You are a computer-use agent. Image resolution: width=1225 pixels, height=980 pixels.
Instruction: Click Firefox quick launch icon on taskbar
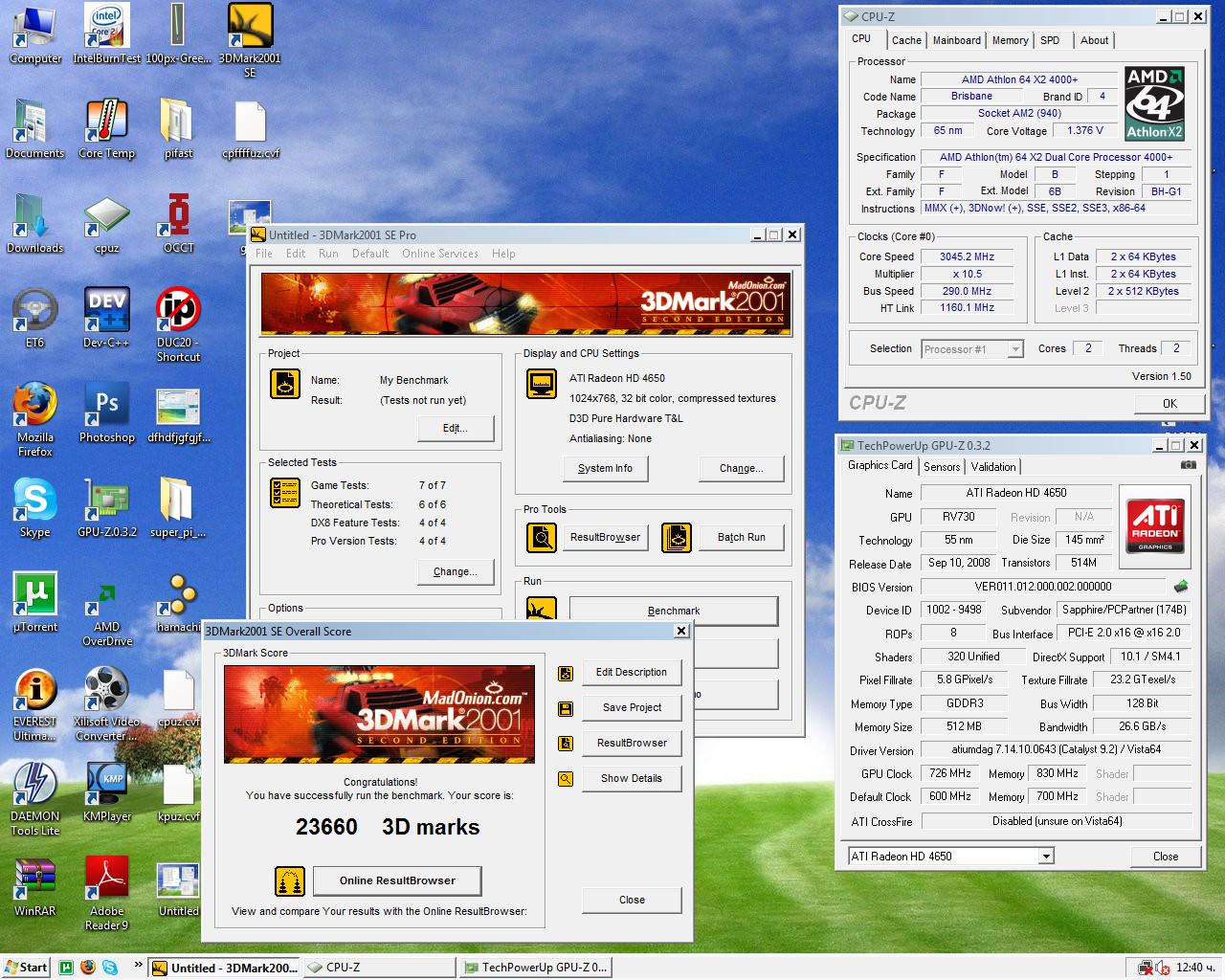coord(88,968)
